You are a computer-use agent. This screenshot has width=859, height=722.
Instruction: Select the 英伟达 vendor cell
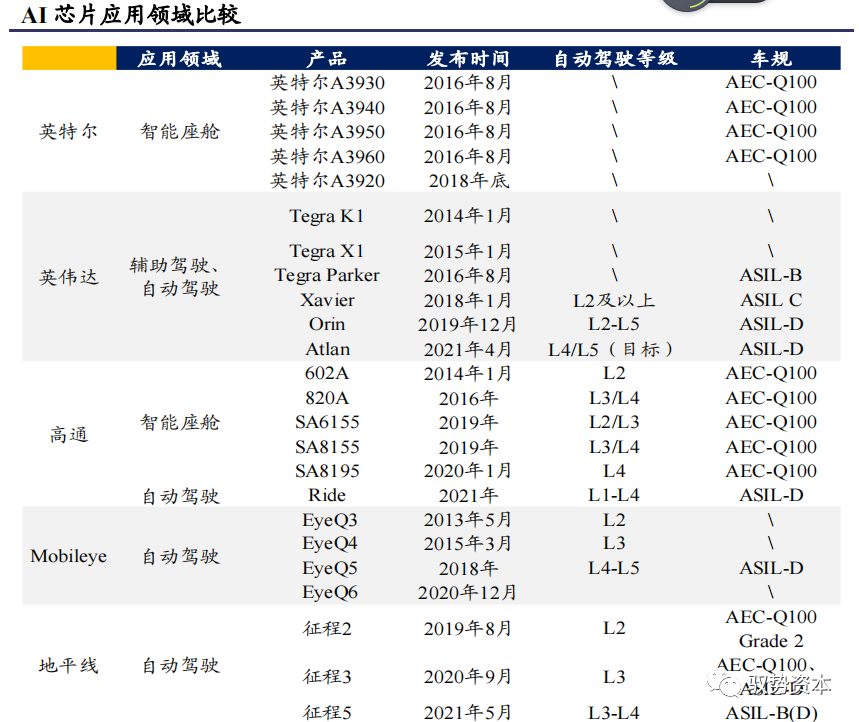[68, 277]
